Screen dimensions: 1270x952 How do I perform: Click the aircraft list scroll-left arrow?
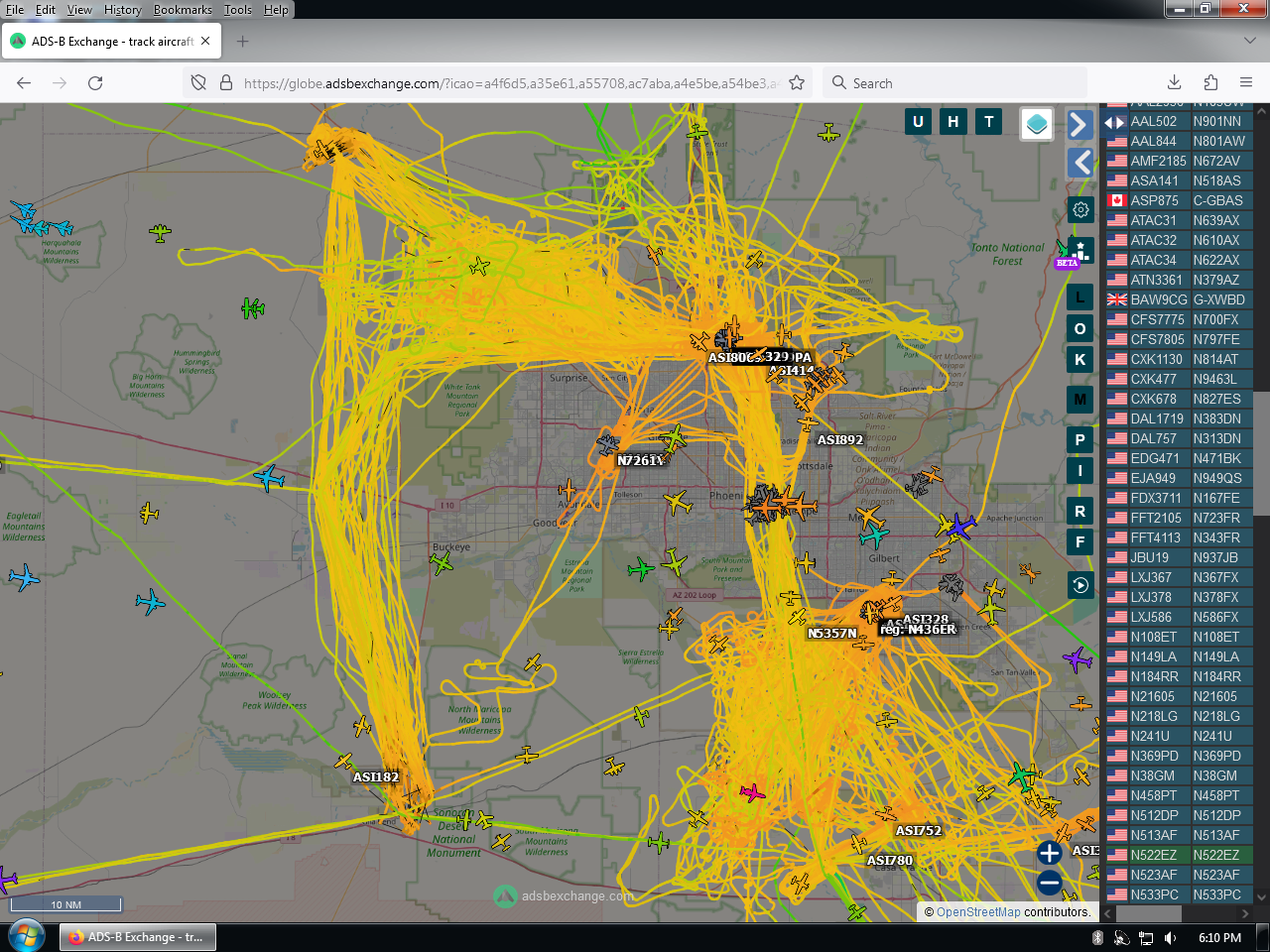pyautogui.click(x=1108, y=913)
